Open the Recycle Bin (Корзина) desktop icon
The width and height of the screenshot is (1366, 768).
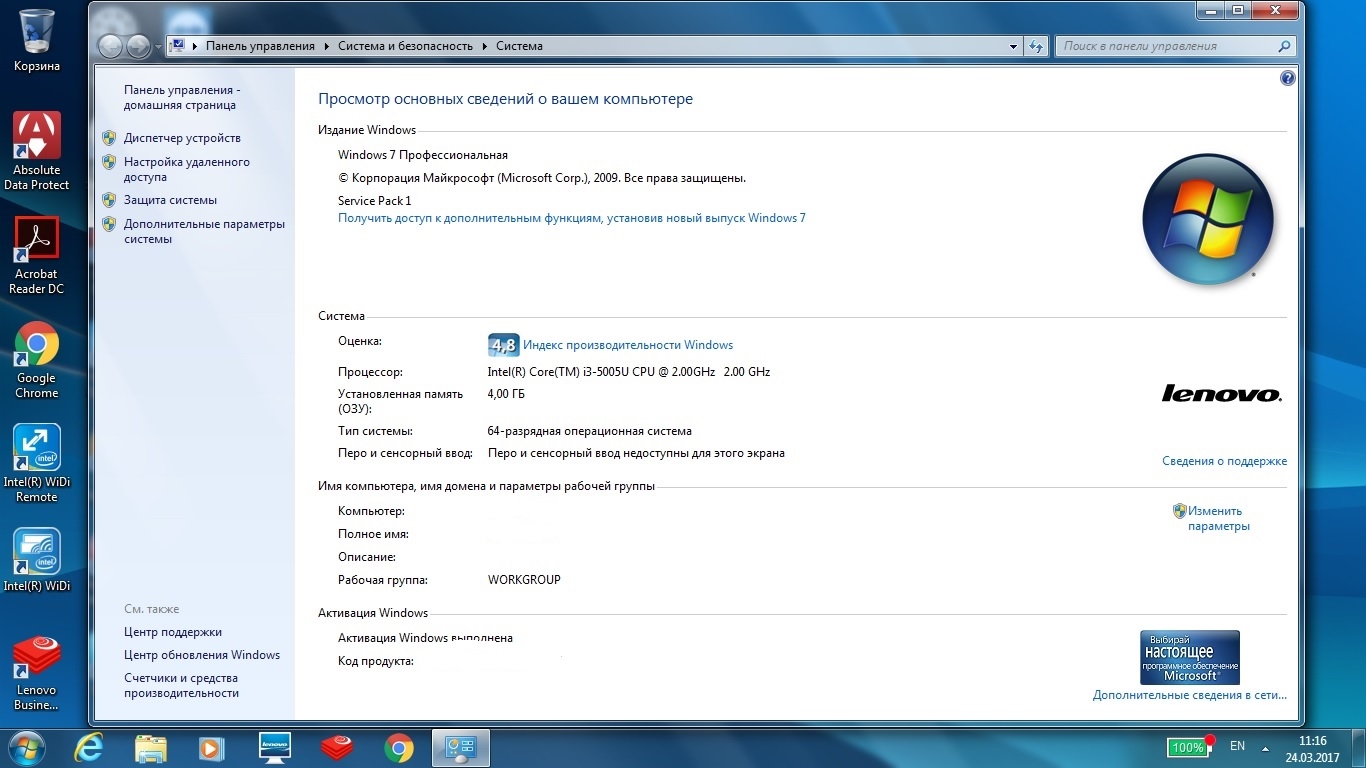tap(37, 40)
